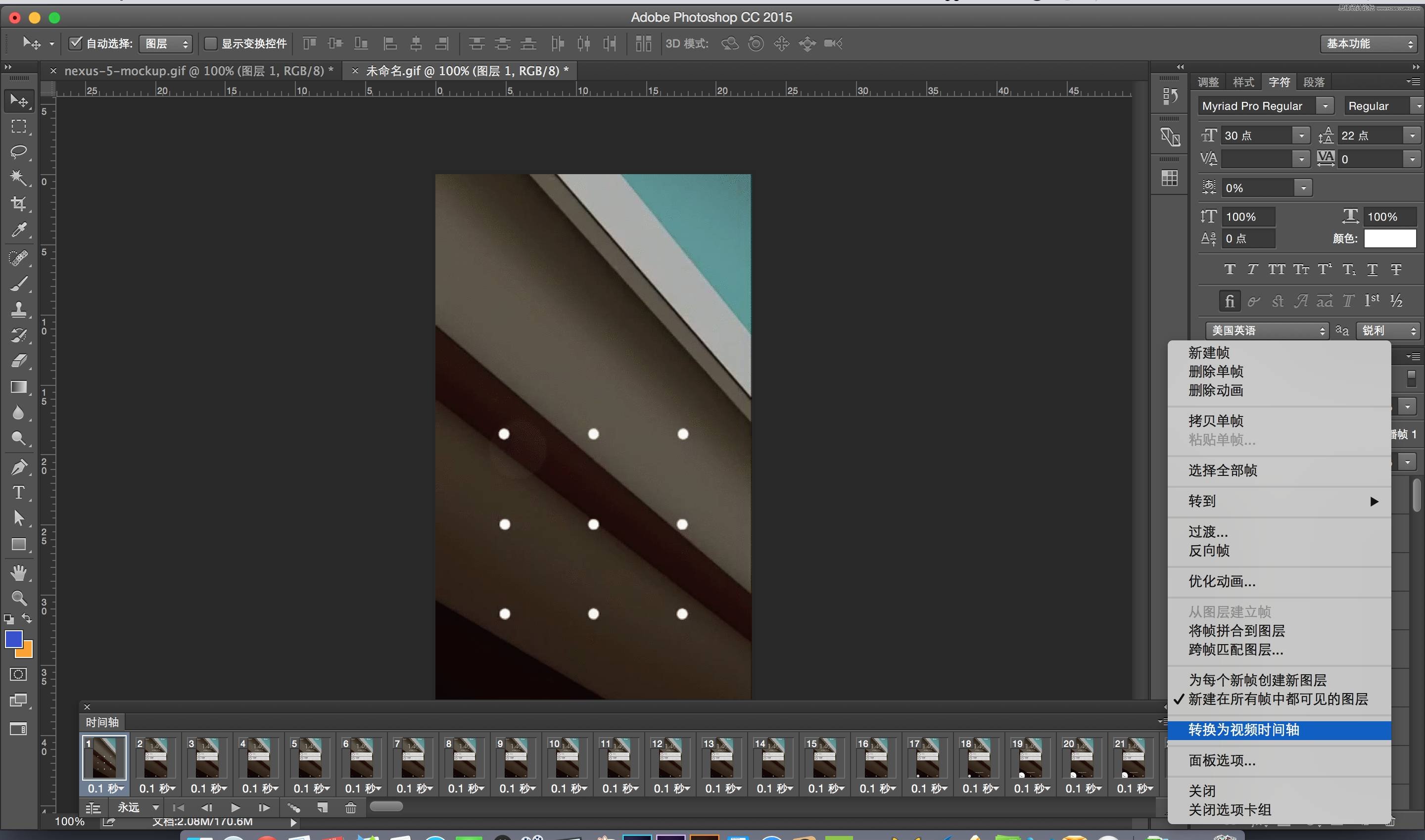Choose Reverse Frames menu item

click(1209, 551)
